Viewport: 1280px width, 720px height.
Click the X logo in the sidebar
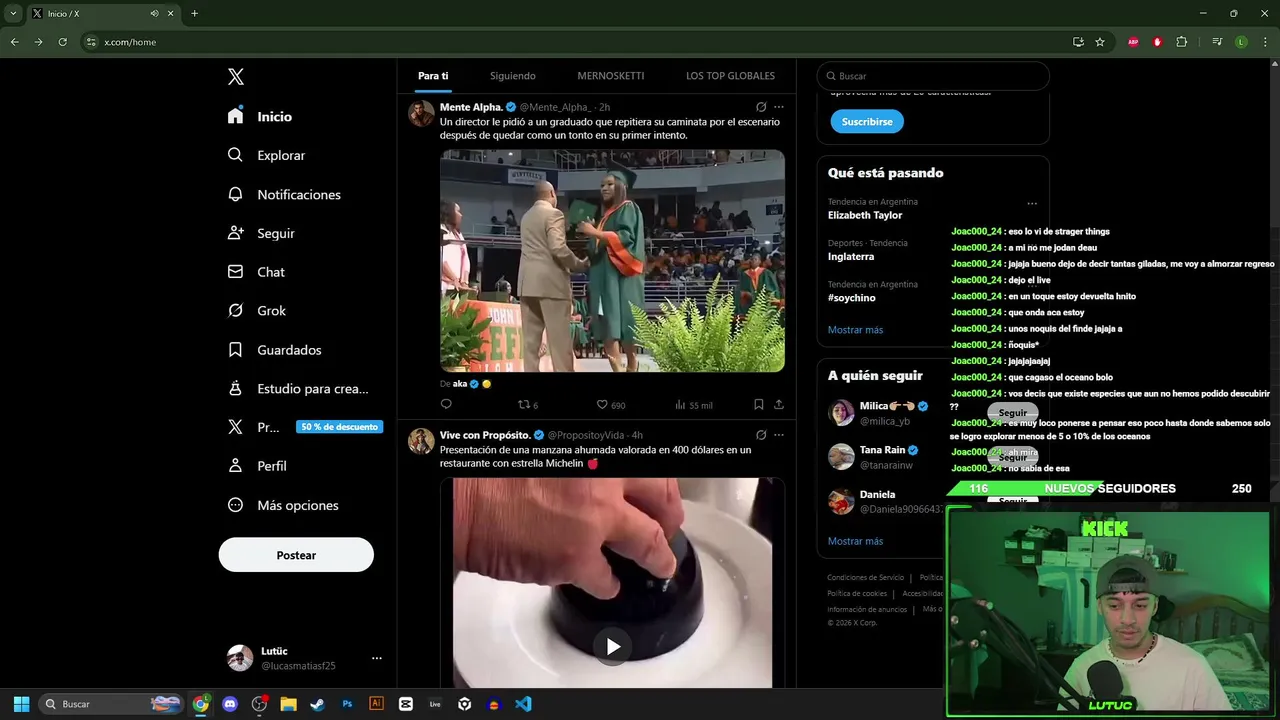[x=236, y=77]
